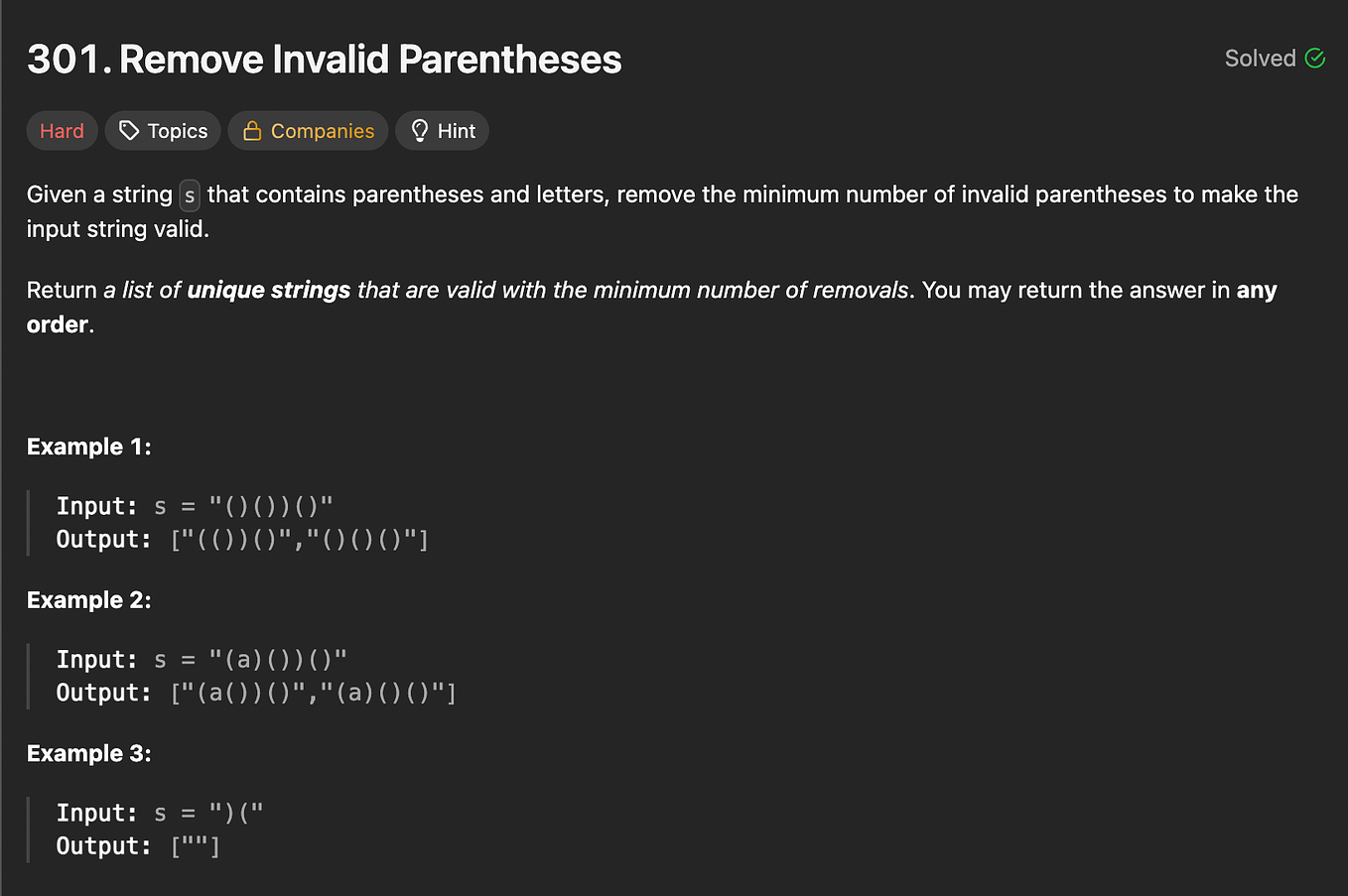Click the lock icon beside Companies
Viewport: 1348px width, 896px height.
tap(252, 131)
